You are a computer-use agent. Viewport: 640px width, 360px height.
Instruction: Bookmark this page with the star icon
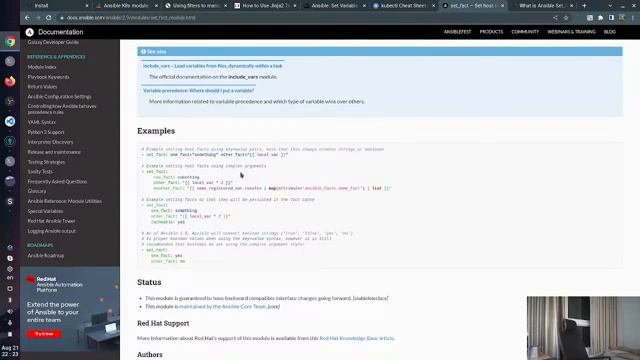click(x=566, y=18)
